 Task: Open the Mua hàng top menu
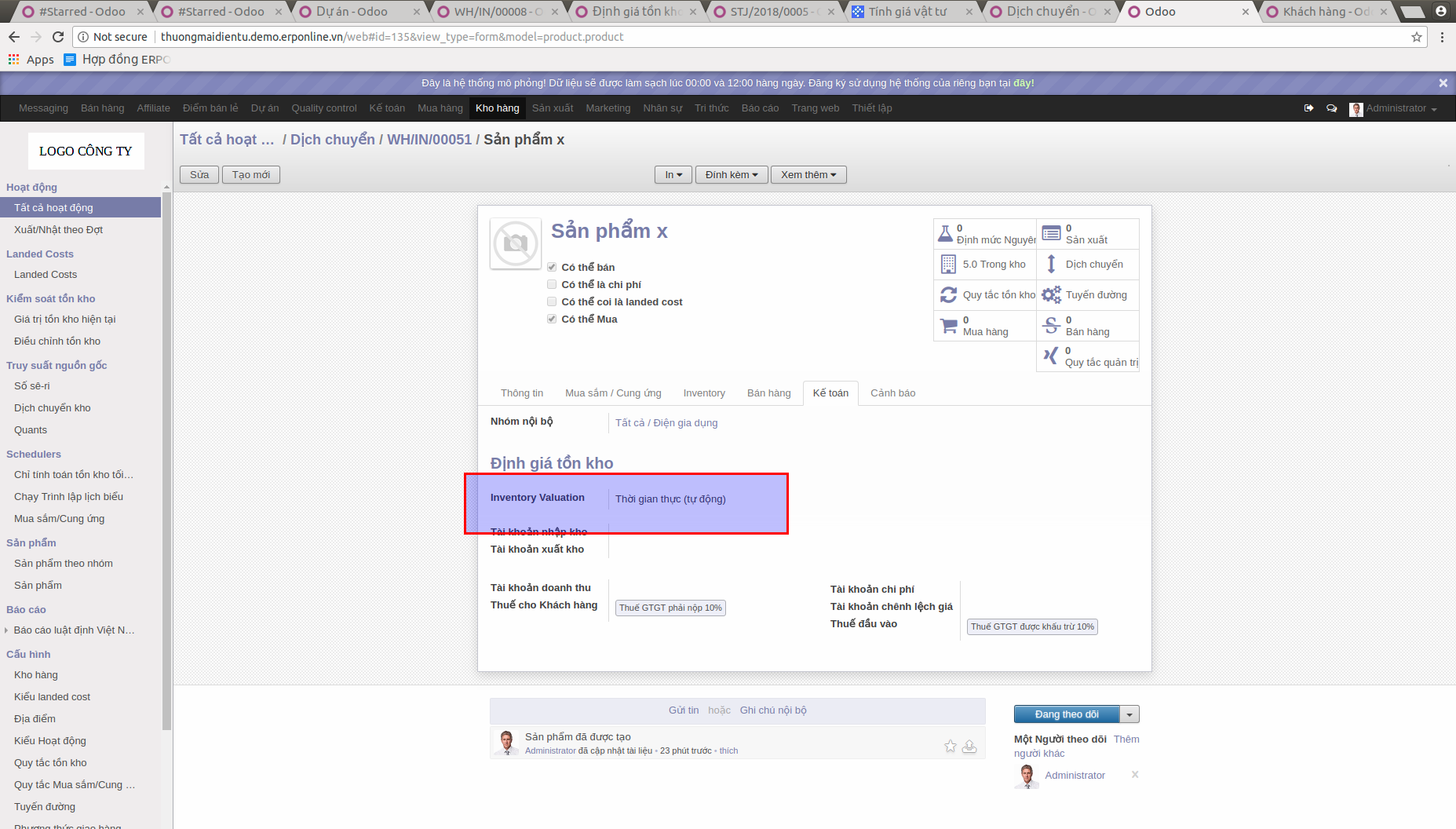tap(440, 108)
